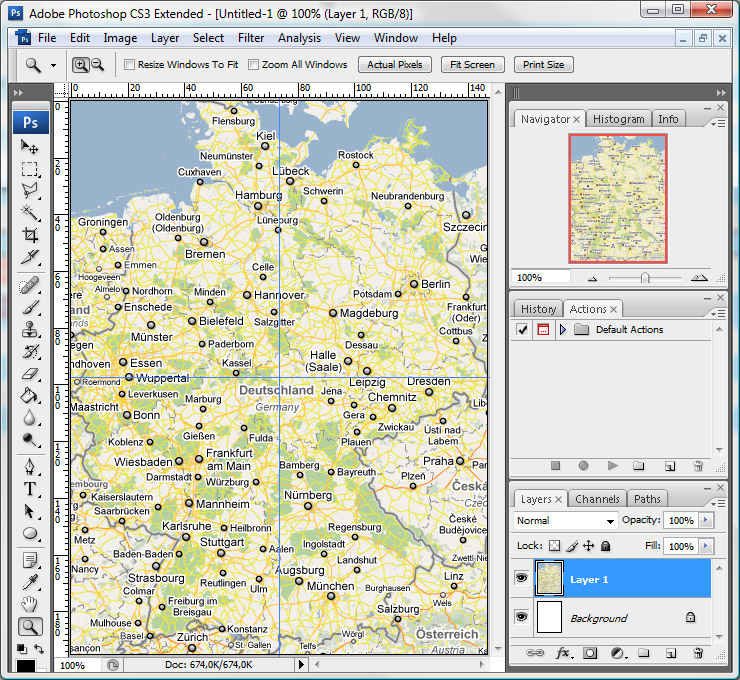Select the Dodge tool
Image resolution: width=740 pixels, height=680 pixels.
pos(30,439)
